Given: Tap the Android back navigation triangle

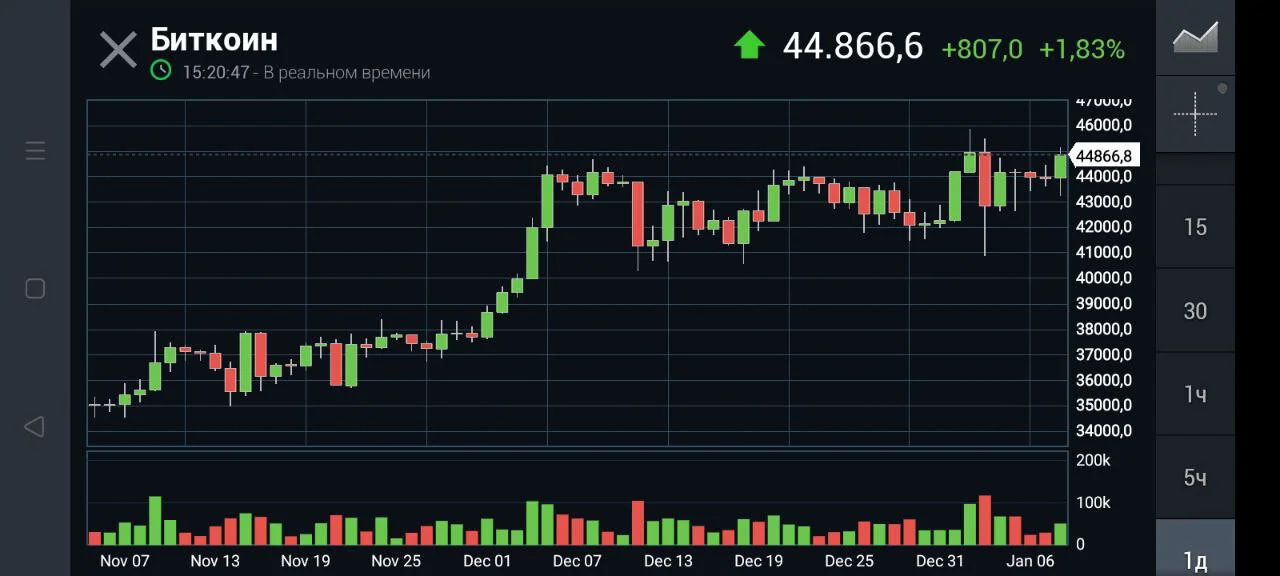Looking at the screenshot, I should point(34,427).
